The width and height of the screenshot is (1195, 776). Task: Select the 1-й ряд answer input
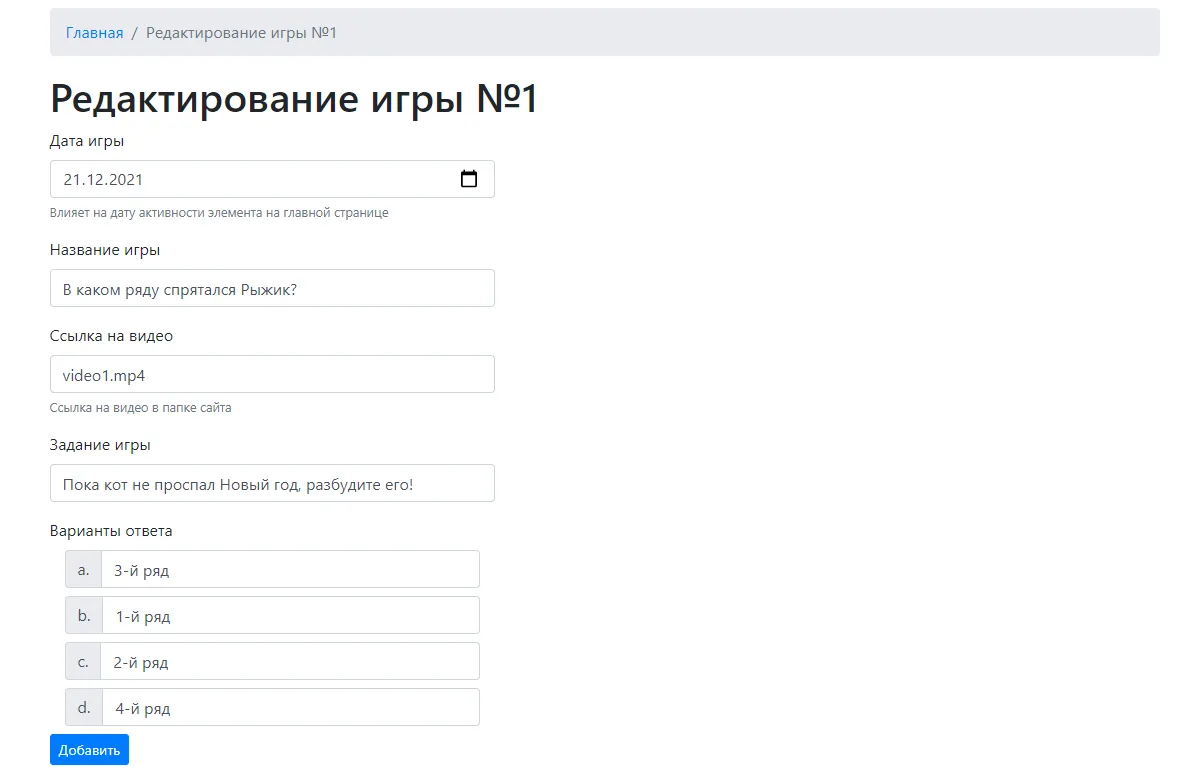pos(290,615)
